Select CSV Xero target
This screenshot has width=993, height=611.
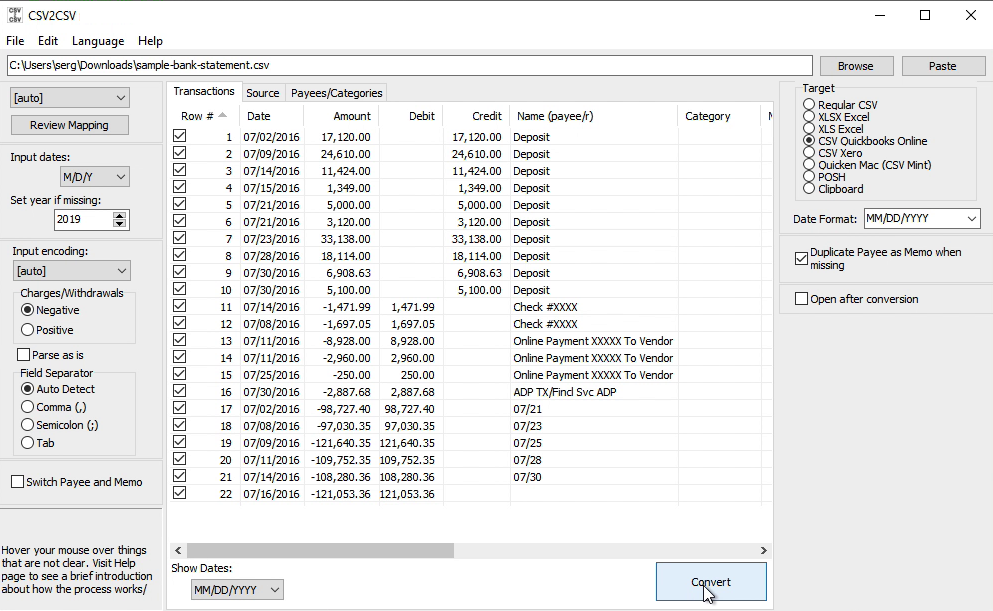pos(809,153)
